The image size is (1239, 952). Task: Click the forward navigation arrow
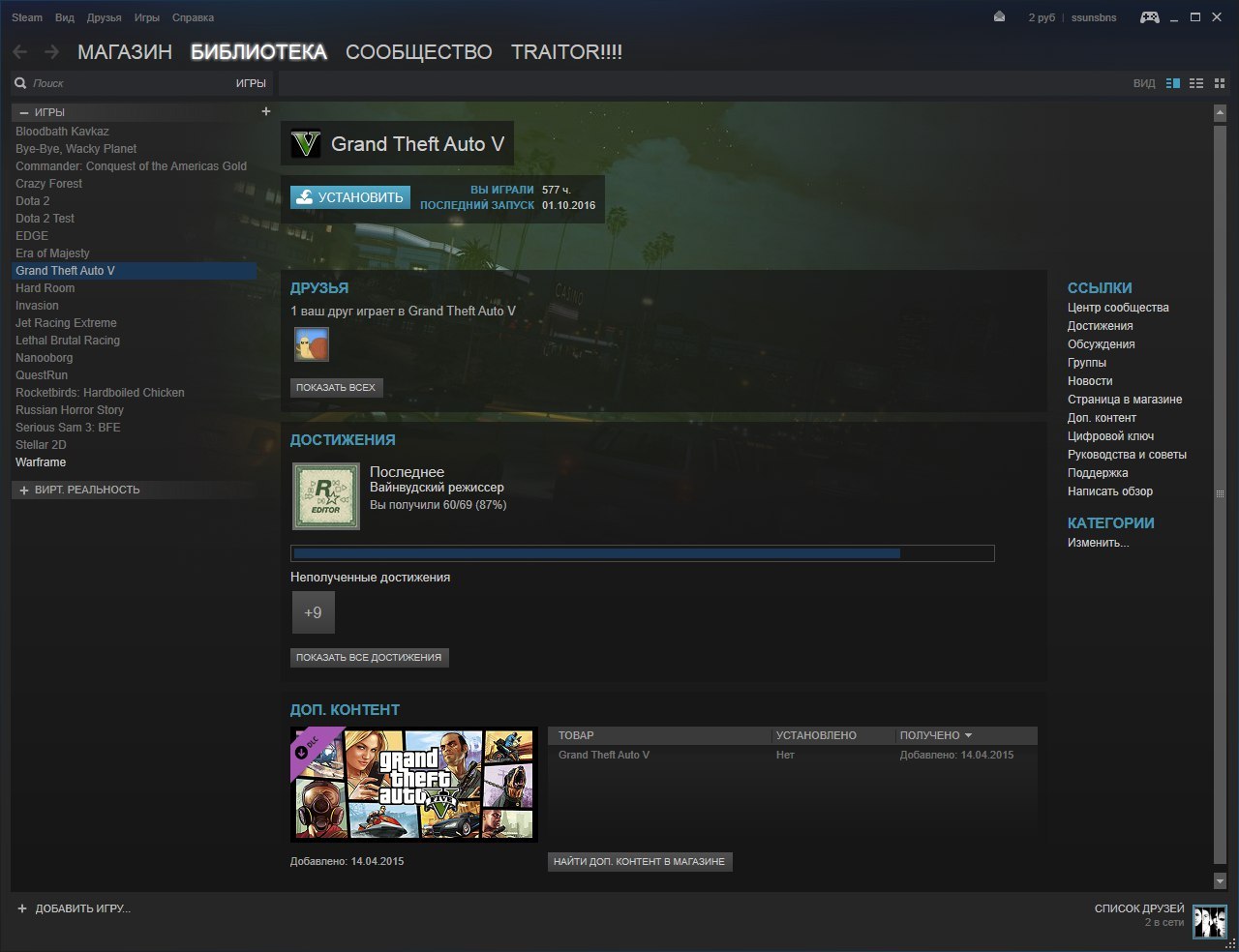(51, 52)
